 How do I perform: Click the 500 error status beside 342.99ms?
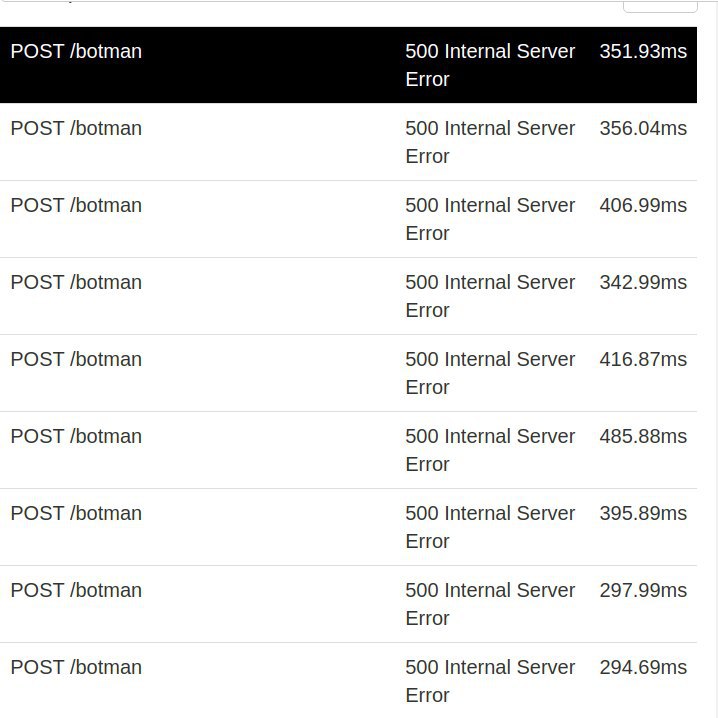490,296
